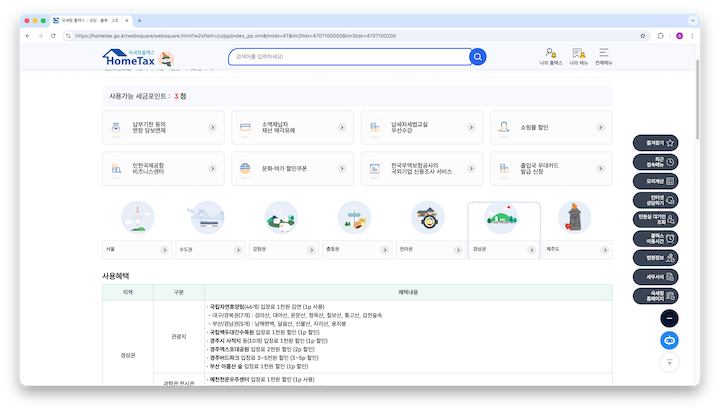
Task: Click the Seoul tower illustration
Action: (137, 217)
